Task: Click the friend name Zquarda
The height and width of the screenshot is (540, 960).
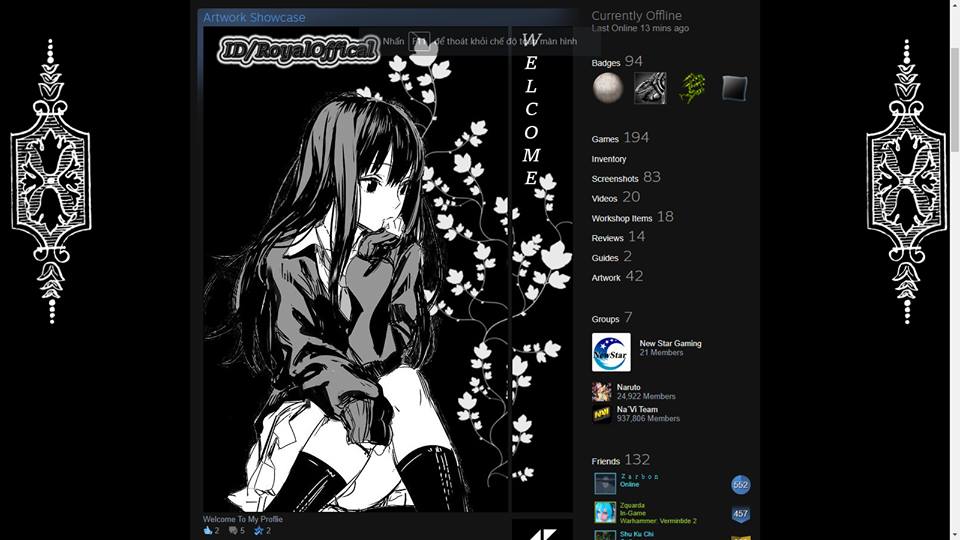Action: pos(632,505)
